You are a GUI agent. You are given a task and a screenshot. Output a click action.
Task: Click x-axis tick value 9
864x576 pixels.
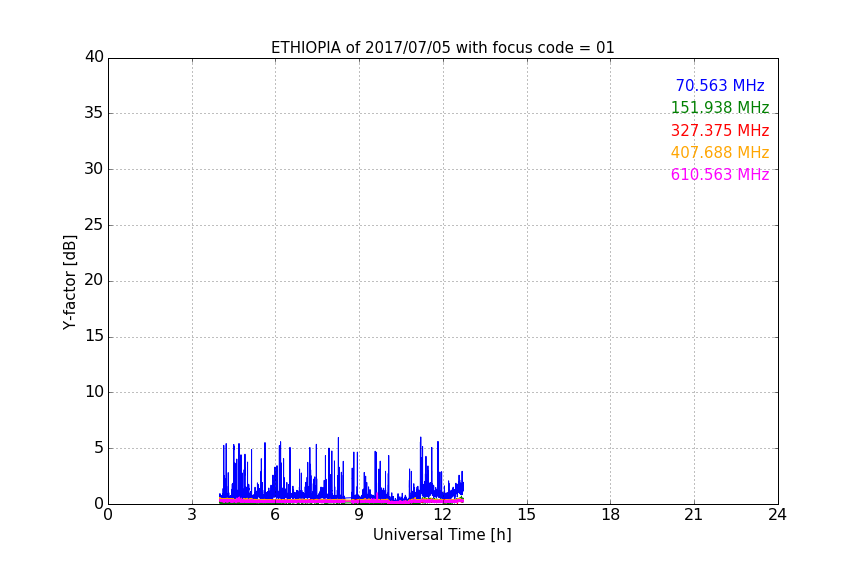[359, 515]
